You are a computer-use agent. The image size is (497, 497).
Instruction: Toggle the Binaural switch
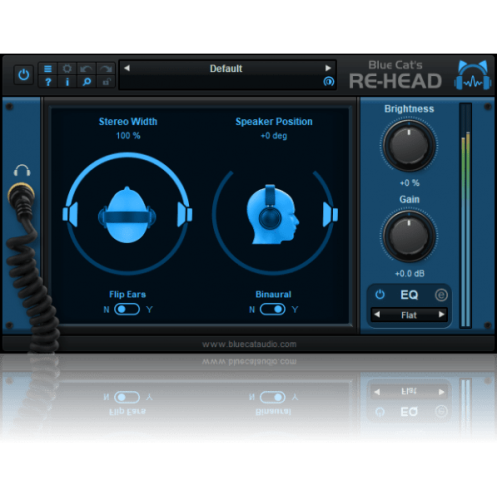(x=273, y=309)
